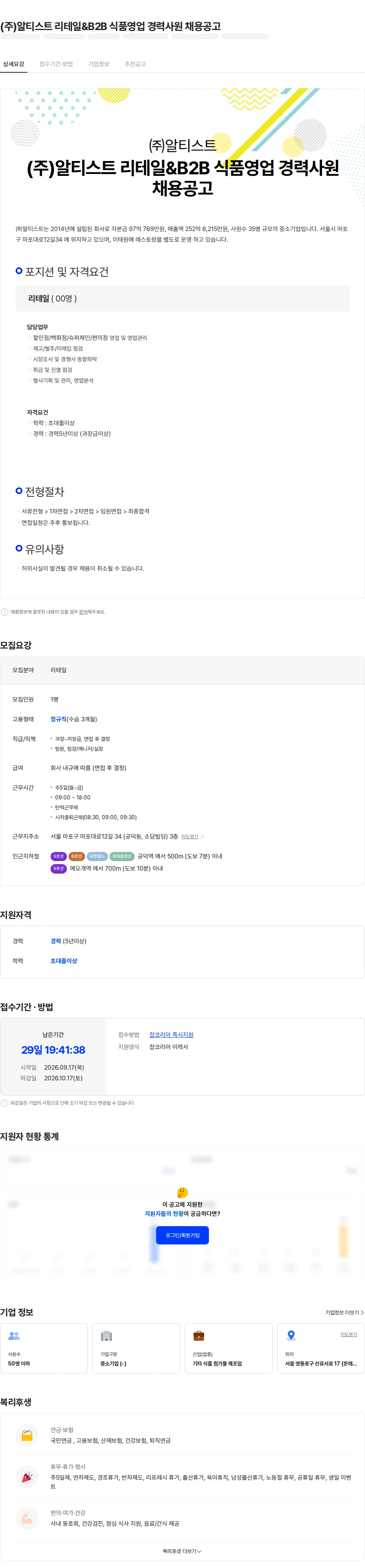Screen dimensions: 365x1568
Task: Open 기업정보 더보기 link
Action: (344, 1312)
